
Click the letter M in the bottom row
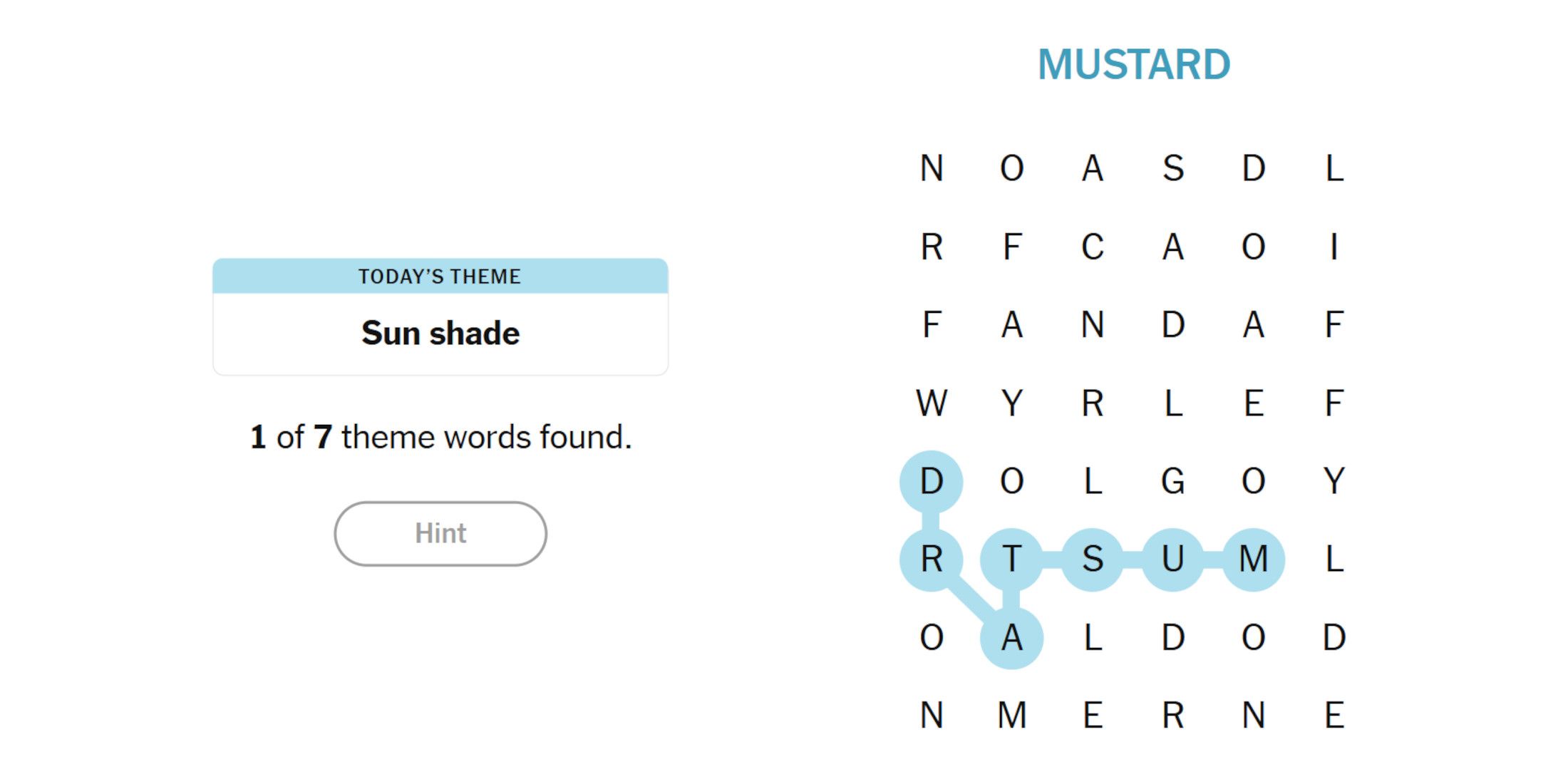pyautogui.click(x=1012, y=716)
